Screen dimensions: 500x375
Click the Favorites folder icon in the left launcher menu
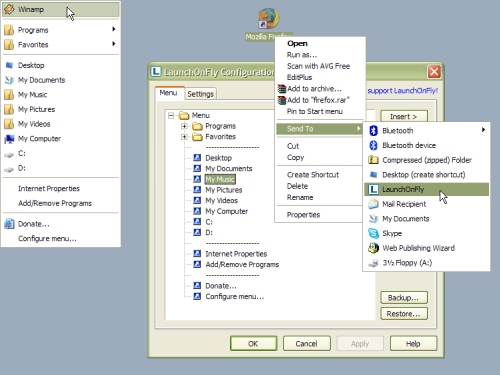tap(9, 45)
